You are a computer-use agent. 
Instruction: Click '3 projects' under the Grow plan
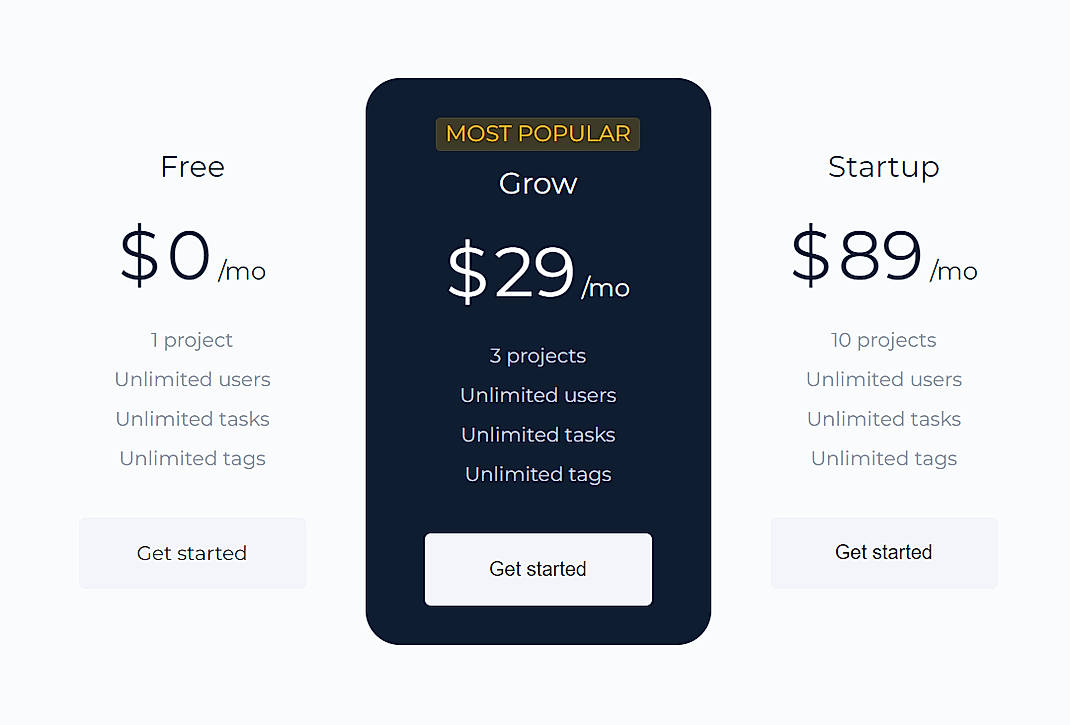[x=538, y=355]
